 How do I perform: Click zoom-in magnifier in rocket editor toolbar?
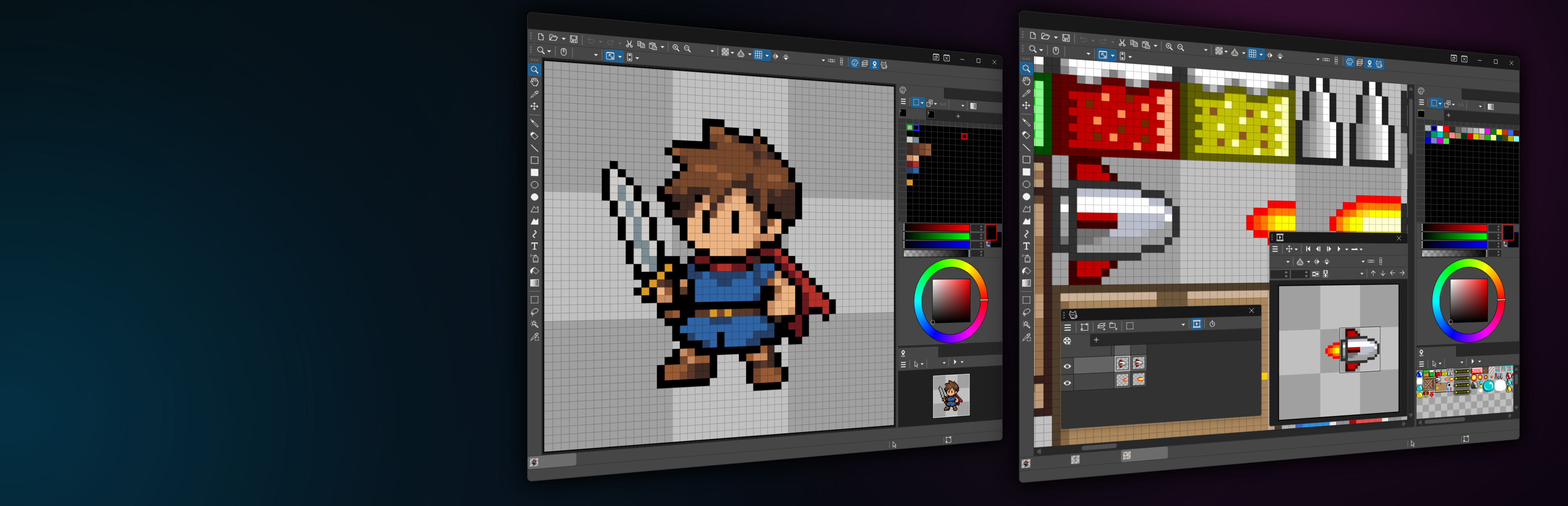point(1169,47)
